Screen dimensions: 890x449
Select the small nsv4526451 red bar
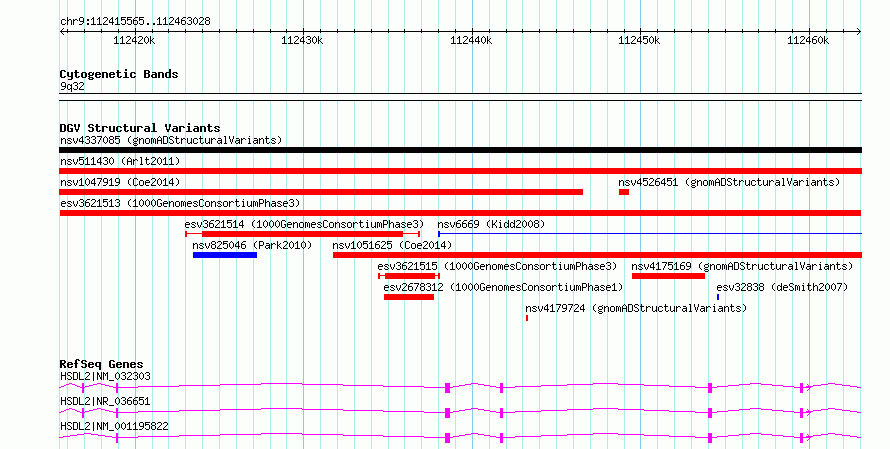click(624, 192)
